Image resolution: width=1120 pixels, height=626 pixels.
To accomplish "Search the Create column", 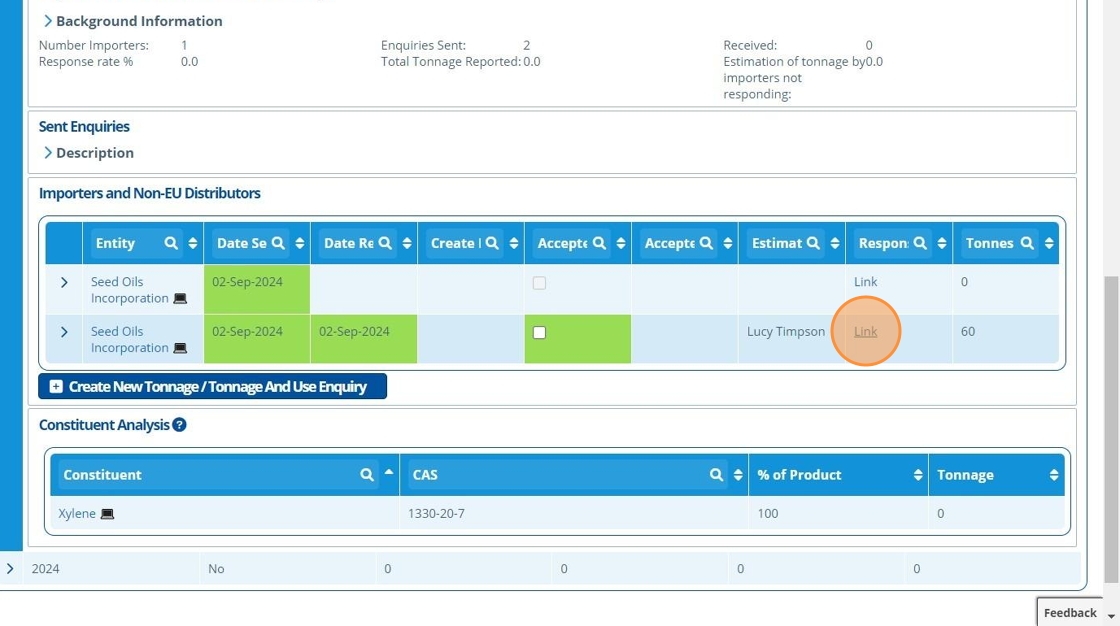I will 492,243.
